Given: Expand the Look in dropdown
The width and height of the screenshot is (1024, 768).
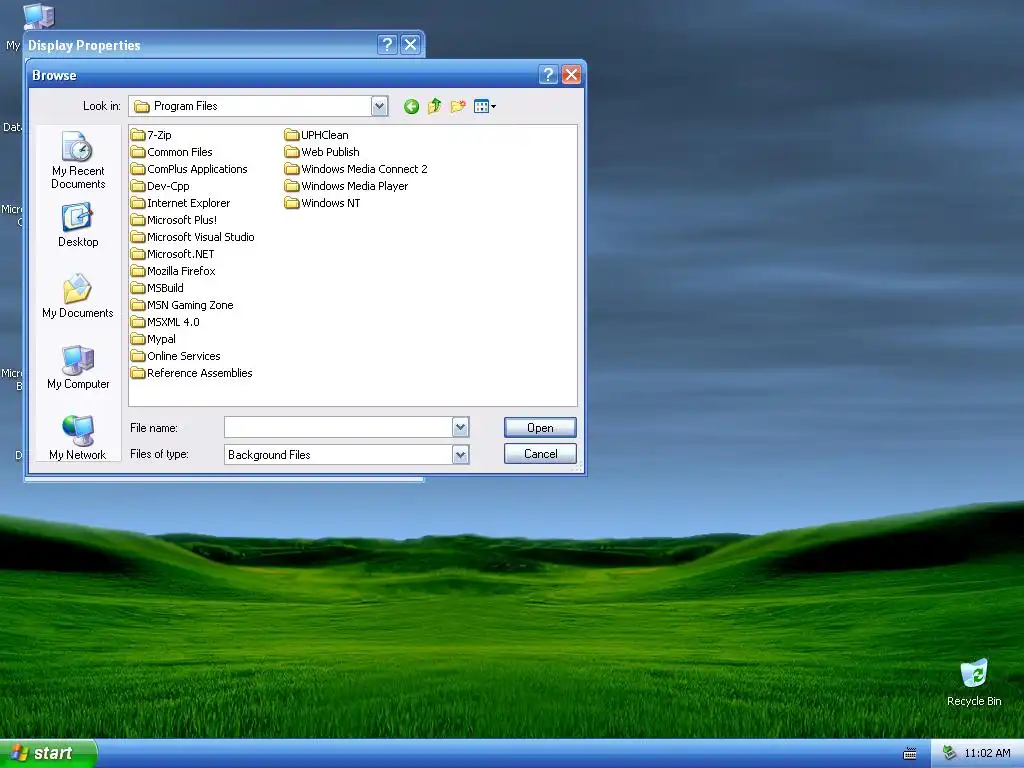Looking at the screenshot, I should coord(379,106).
